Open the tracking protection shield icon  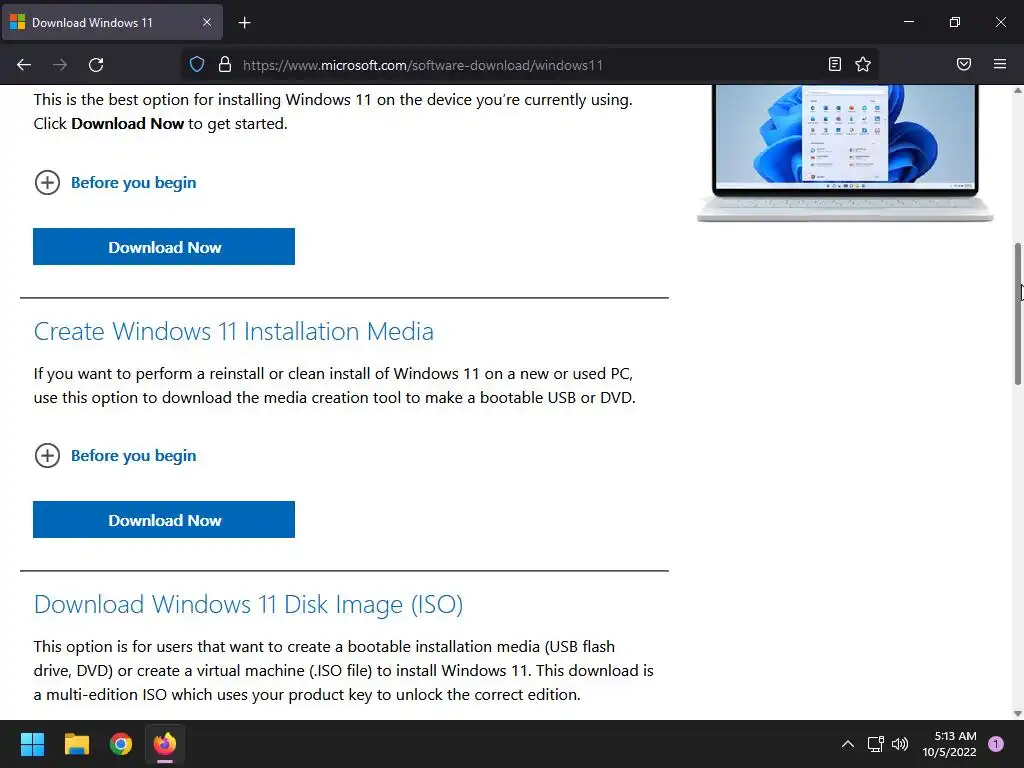pyautogui.click(x=197, y=65)
